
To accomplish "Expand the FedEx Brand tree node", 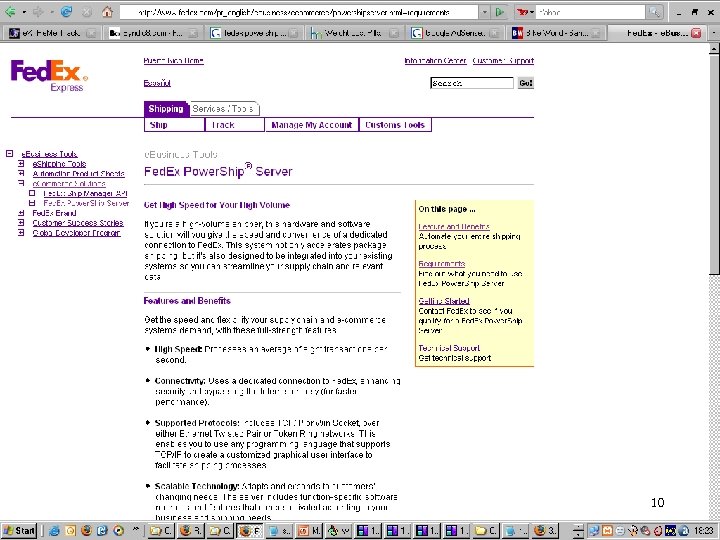I will [x=21, y=213].
